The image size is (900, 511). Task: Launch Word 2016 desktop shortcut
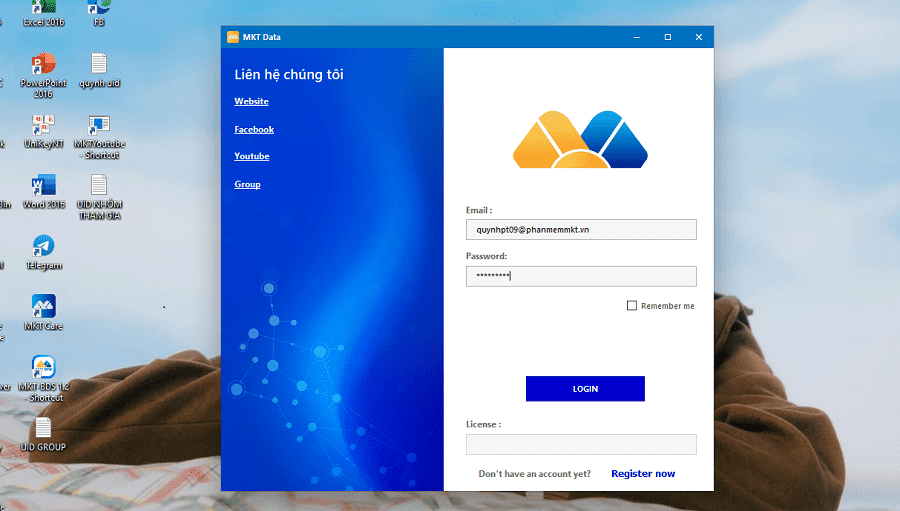tap(44, 192)
